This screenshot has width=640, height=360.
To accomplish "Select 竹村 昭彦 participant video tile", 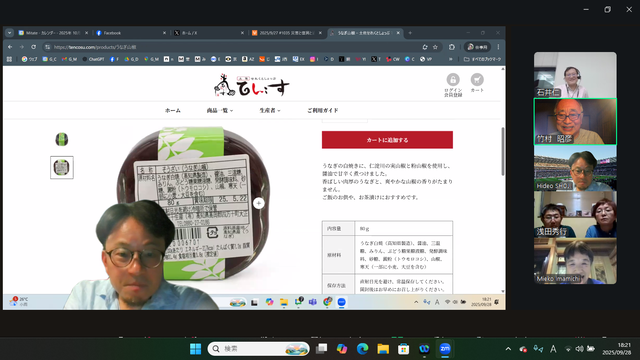I will point(575,122).
